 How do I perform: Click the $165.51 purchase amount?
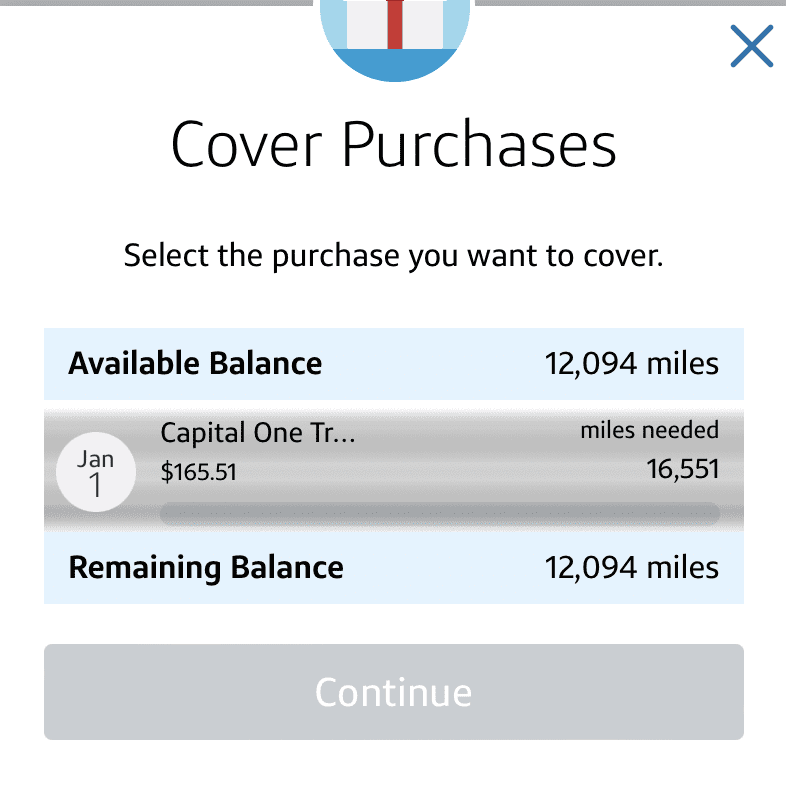(198, 472)
